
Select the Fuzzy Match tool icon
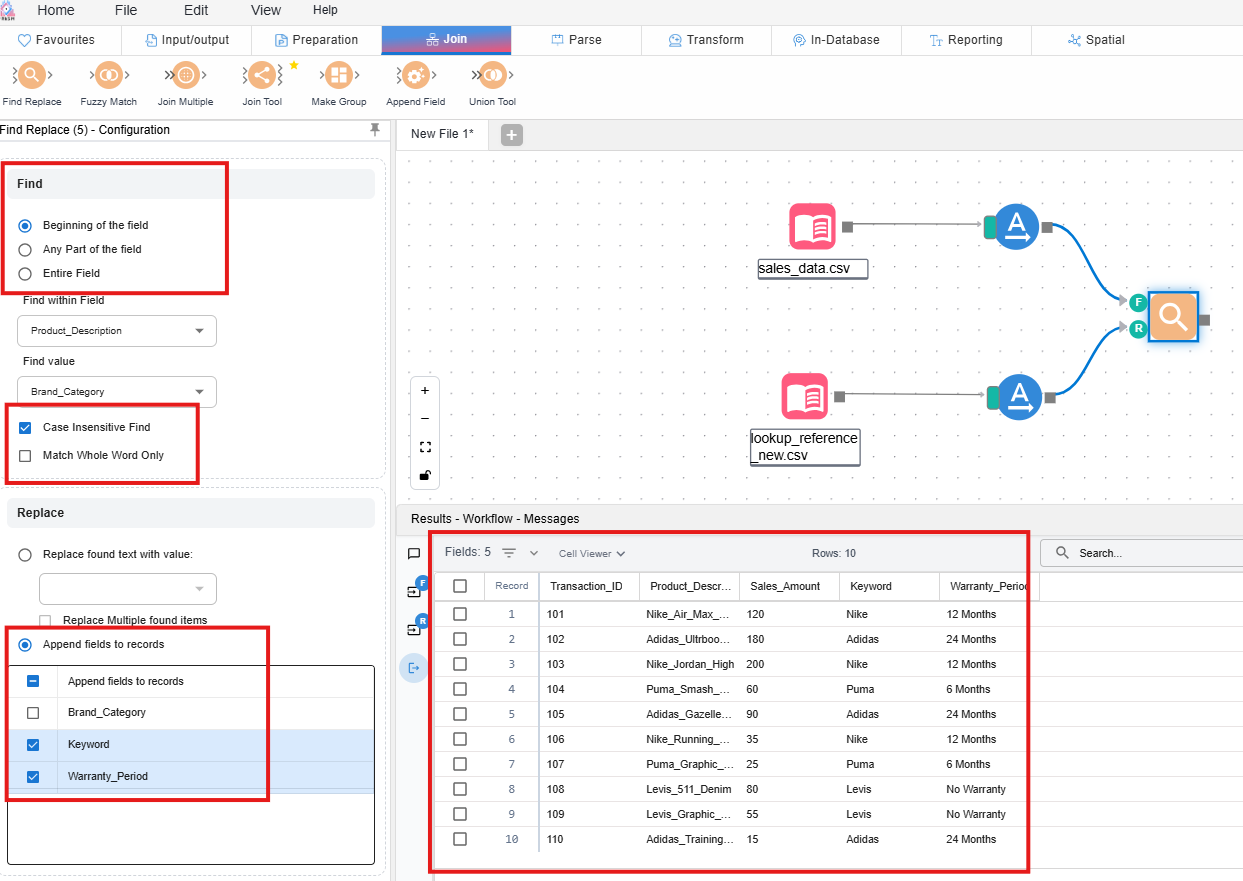click(108, 76)
